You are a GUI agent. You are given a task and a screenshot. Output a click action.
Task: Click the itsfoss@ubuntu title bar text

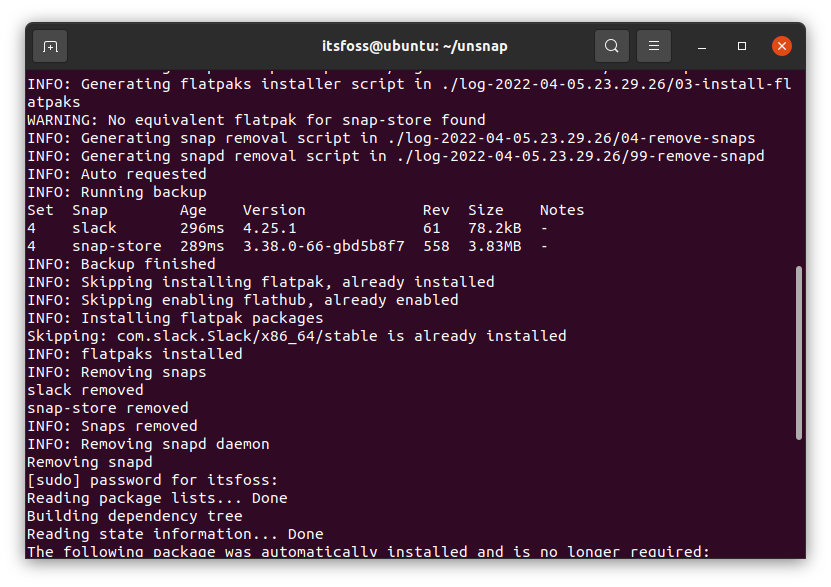pos(415,46)
